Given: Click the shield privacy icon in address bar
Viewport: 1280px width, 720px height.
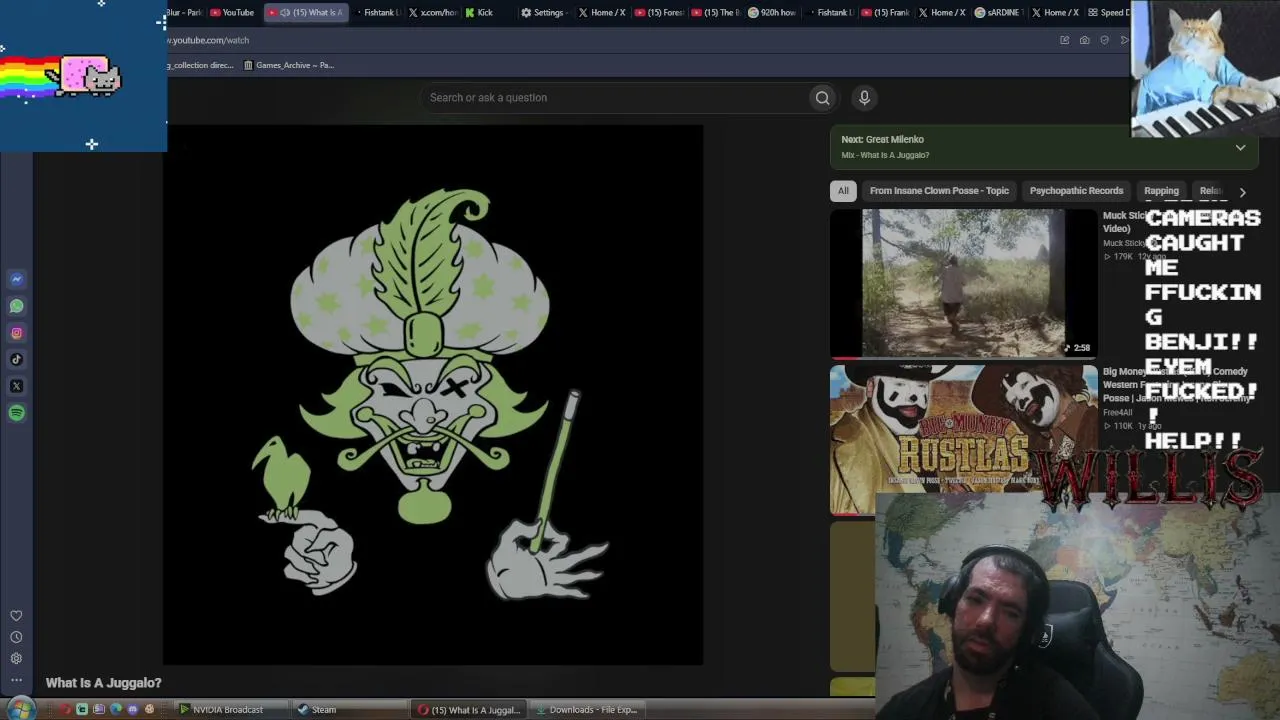Looking at the screenshot, I should (1104, 40).
